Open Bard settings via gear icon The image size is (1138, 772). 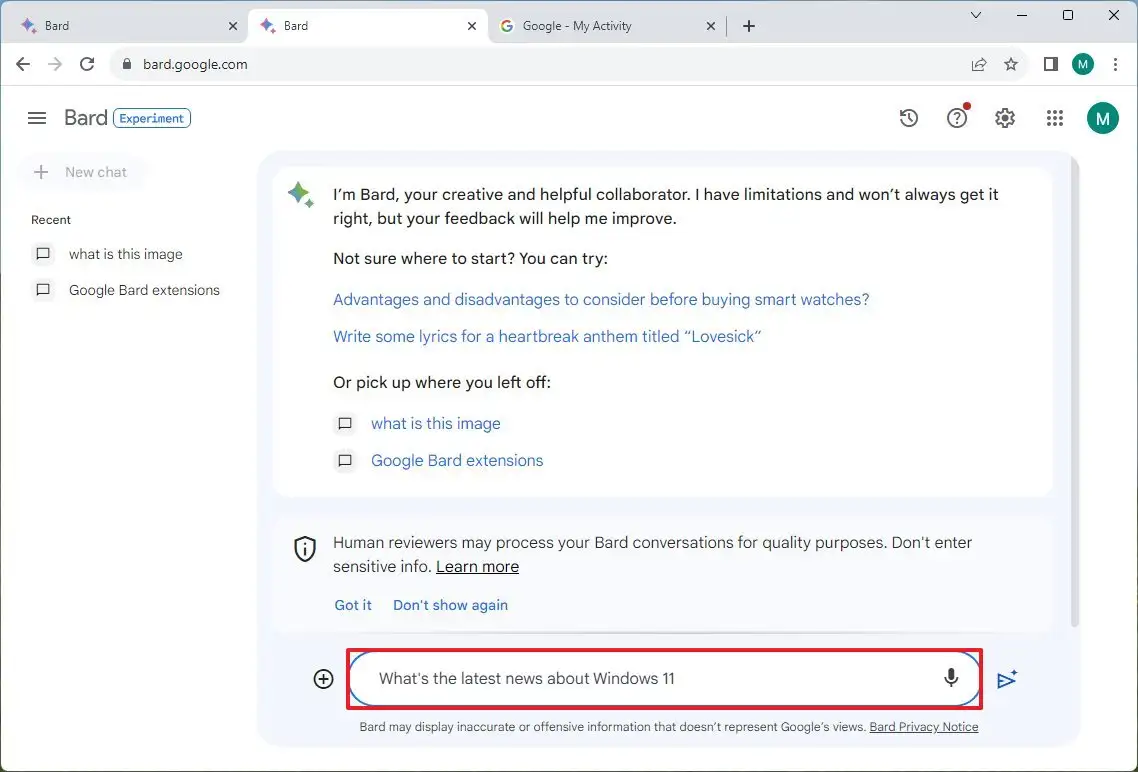[x=1004, y=117]
